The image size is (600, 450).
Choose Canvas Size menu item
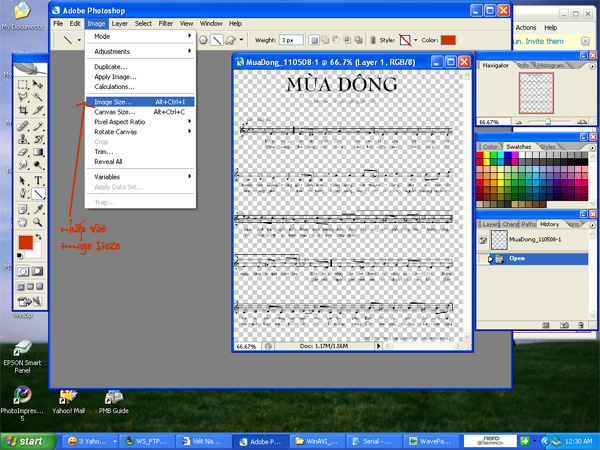[x=140, y=112]
